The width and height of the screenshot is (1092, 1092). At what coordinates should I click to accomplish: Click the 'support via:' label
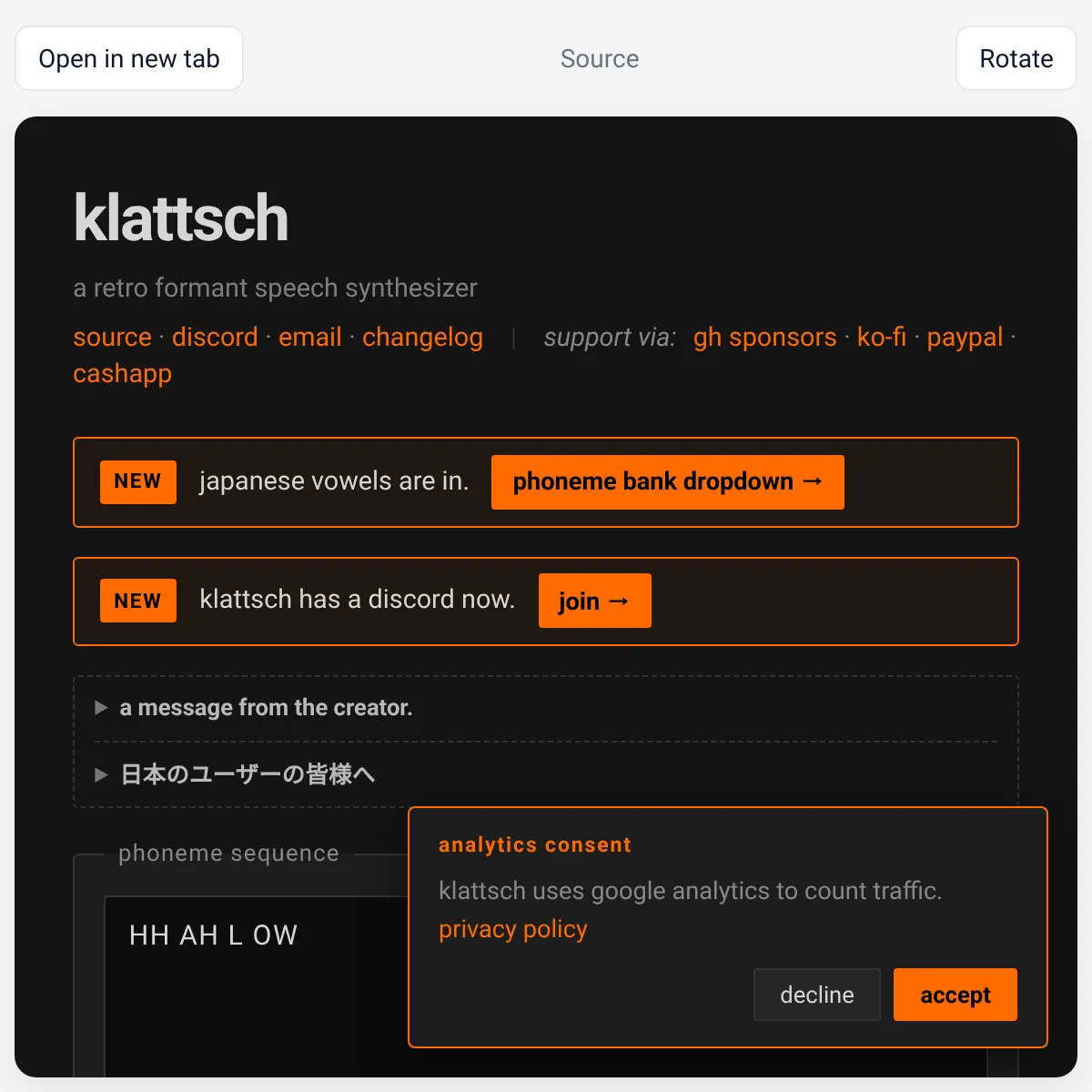610,338
